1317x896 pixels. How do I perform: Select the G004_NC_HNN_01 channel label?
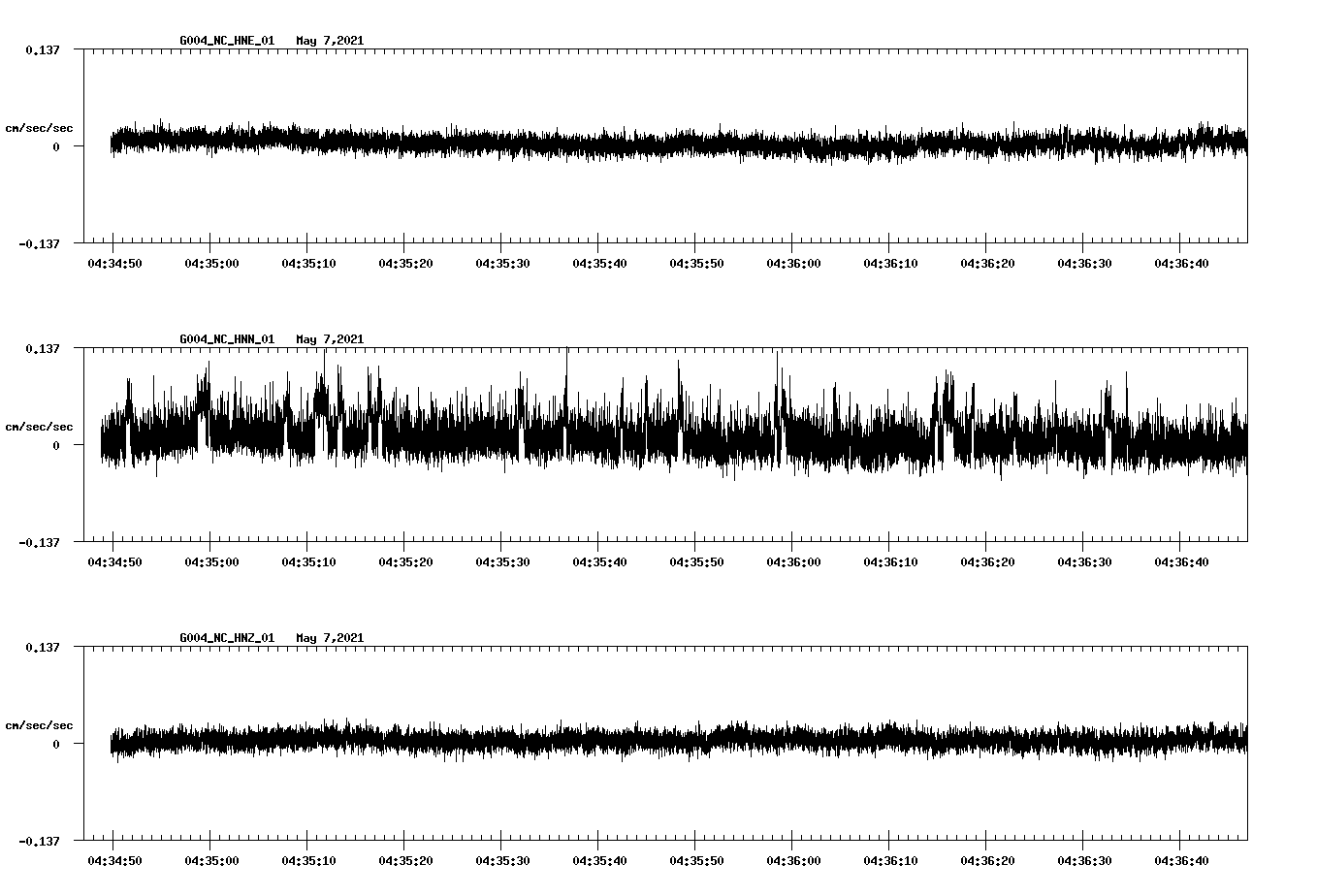pos(225,339)
